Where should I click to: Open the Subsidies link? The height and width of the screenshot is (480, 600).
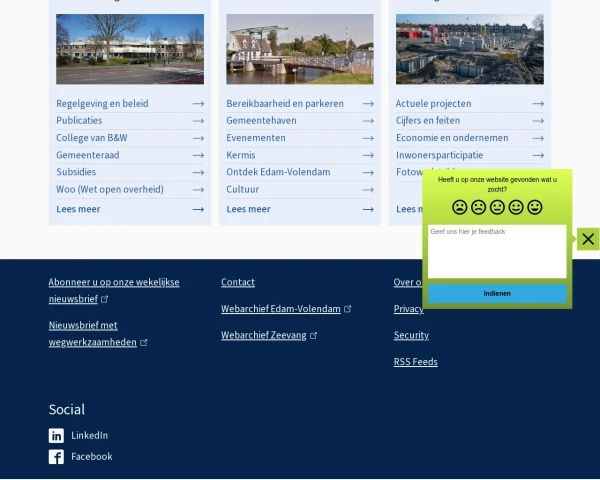[x=76, y=172]
